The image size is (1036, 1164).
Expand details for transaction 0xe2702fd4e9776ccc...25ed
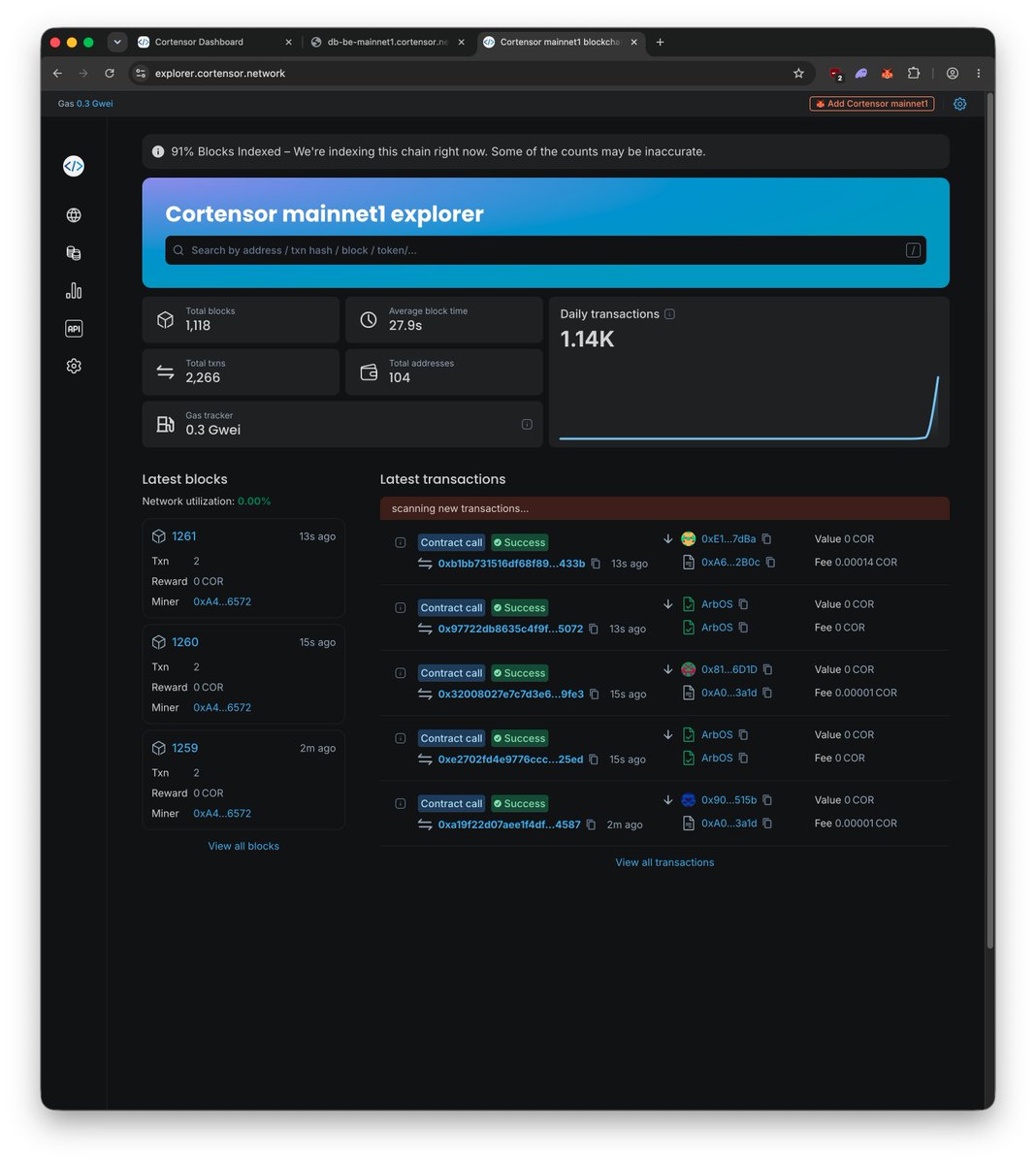[401, 739]
